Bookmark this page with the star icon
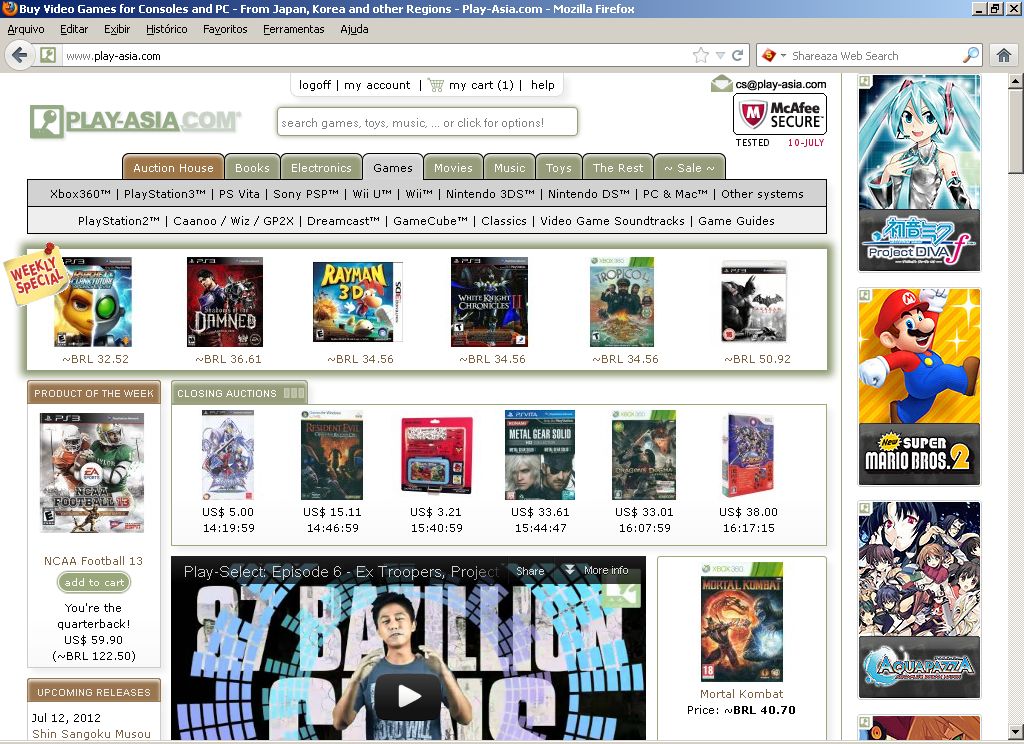The height and width of the screenshot is (744, 1024). coord(701,56)
